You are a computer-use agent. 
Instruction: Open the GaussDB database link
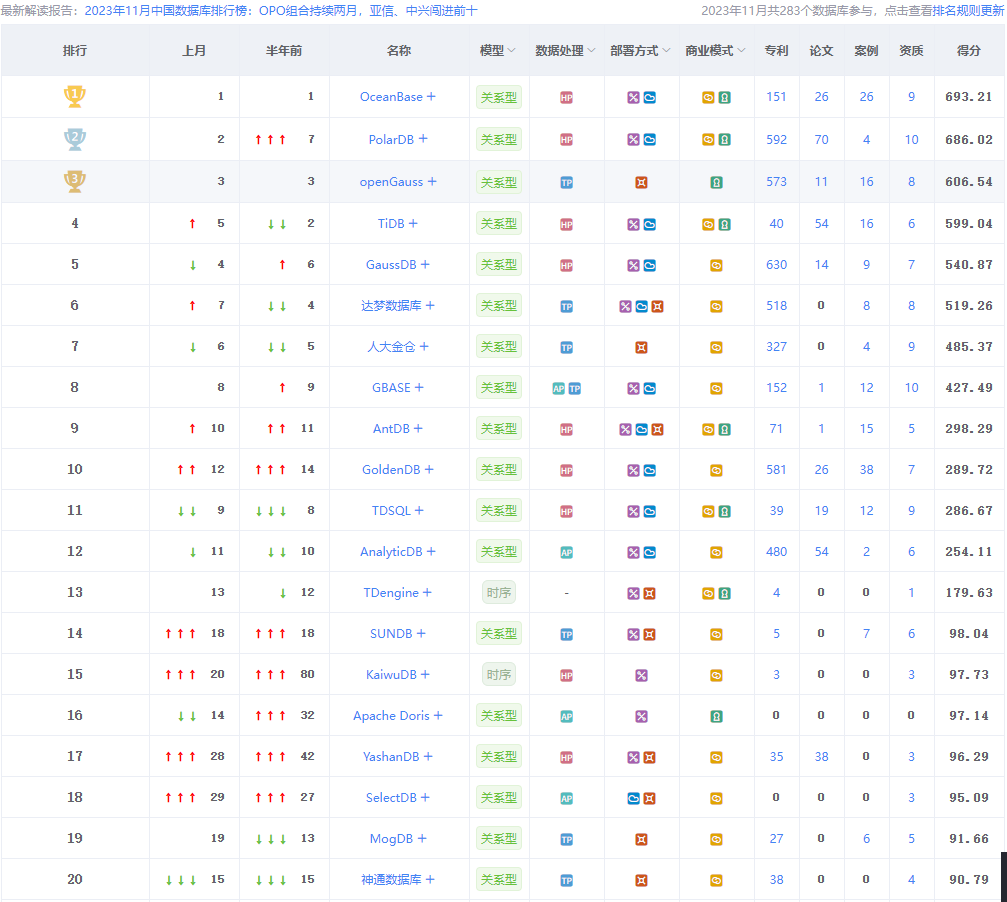(x=391, y=265)
